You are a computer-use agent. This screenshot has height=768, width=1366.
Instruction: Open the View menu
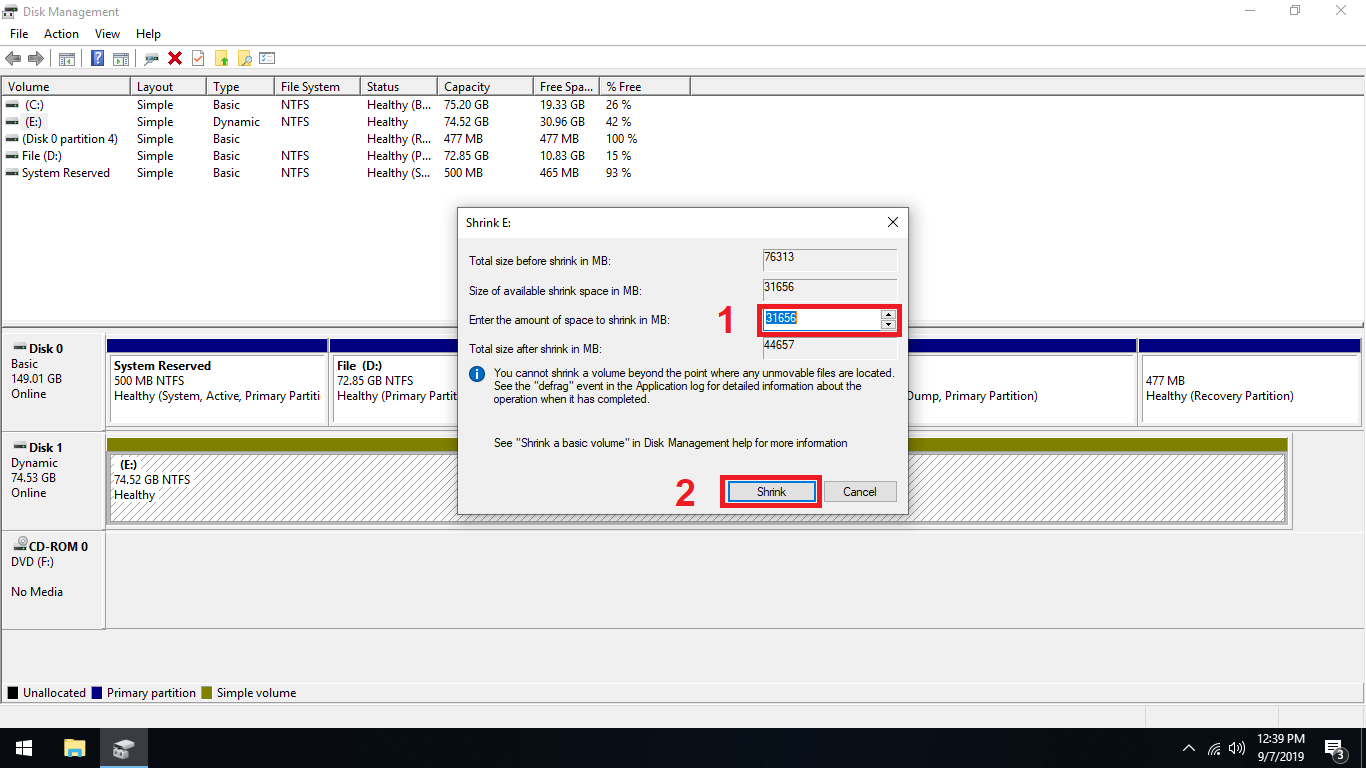coord(107,34)
